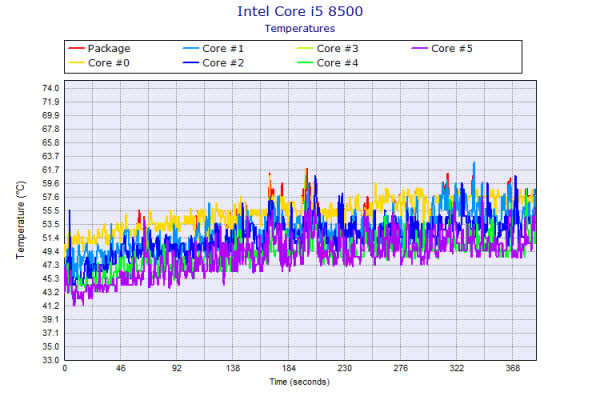Screen dimensions: 600x400
Task: Click the 41.2 value on temperature axis
Action: click(x=51, y=306)
